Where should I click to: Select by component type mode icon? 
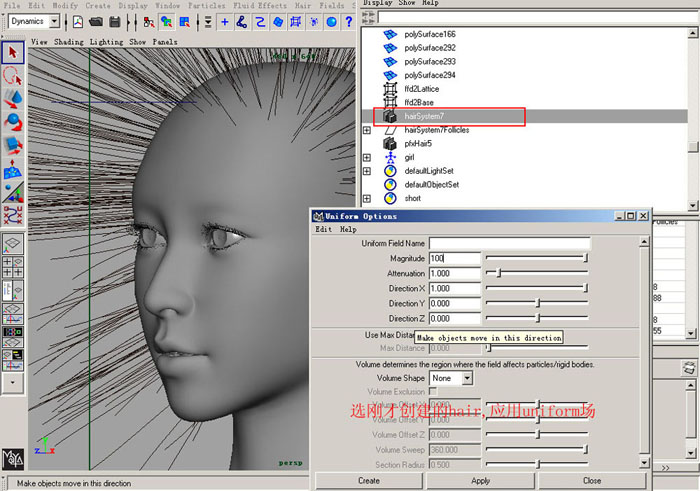(184, 21)
